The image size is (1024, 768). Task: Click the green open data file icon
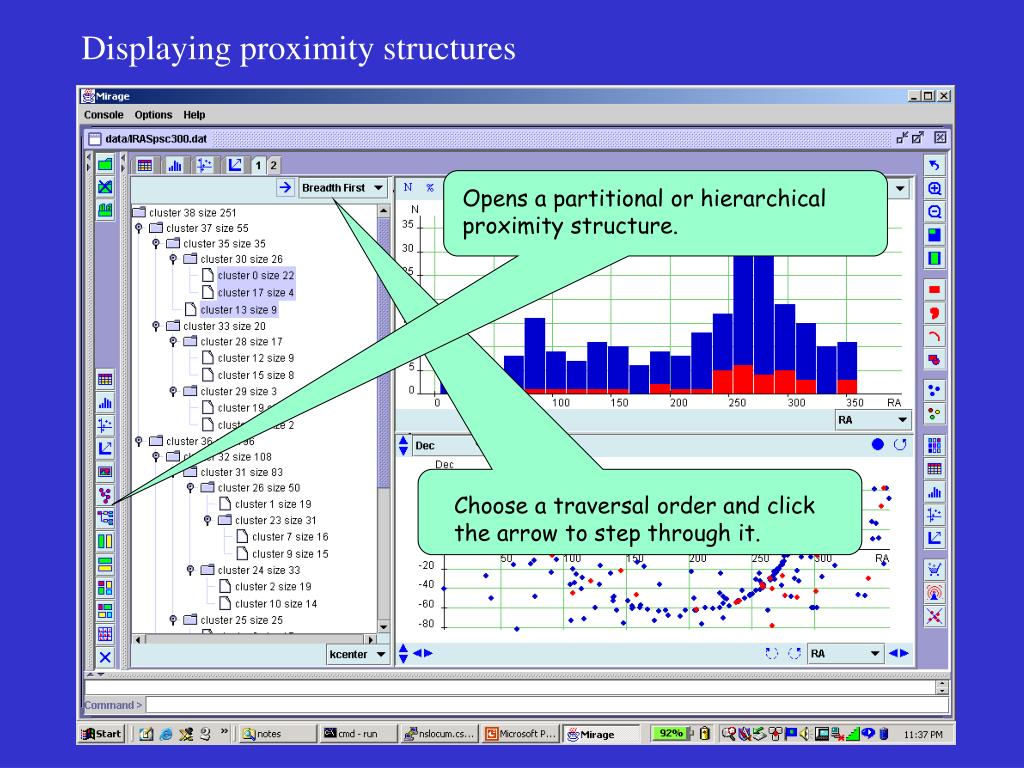tap(105, 164)
